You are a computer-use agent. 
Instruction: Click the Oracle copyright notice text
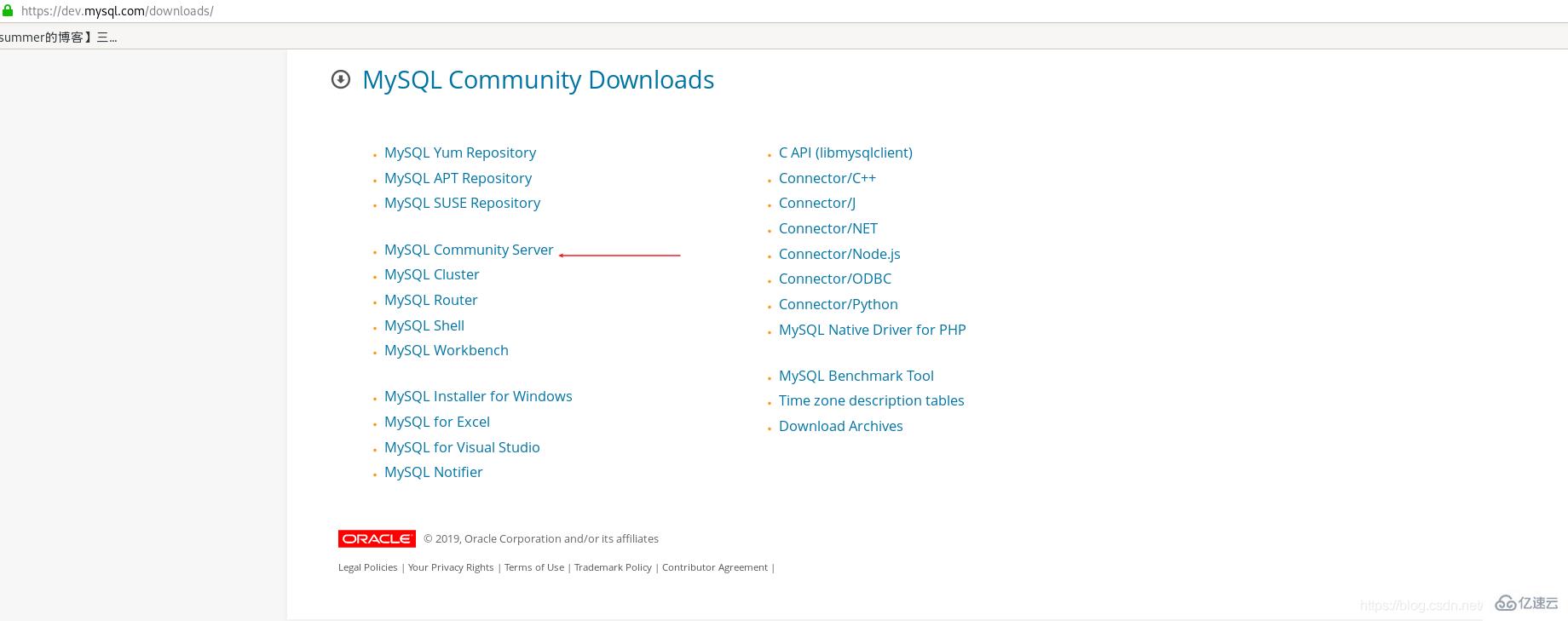click(541, 538)
